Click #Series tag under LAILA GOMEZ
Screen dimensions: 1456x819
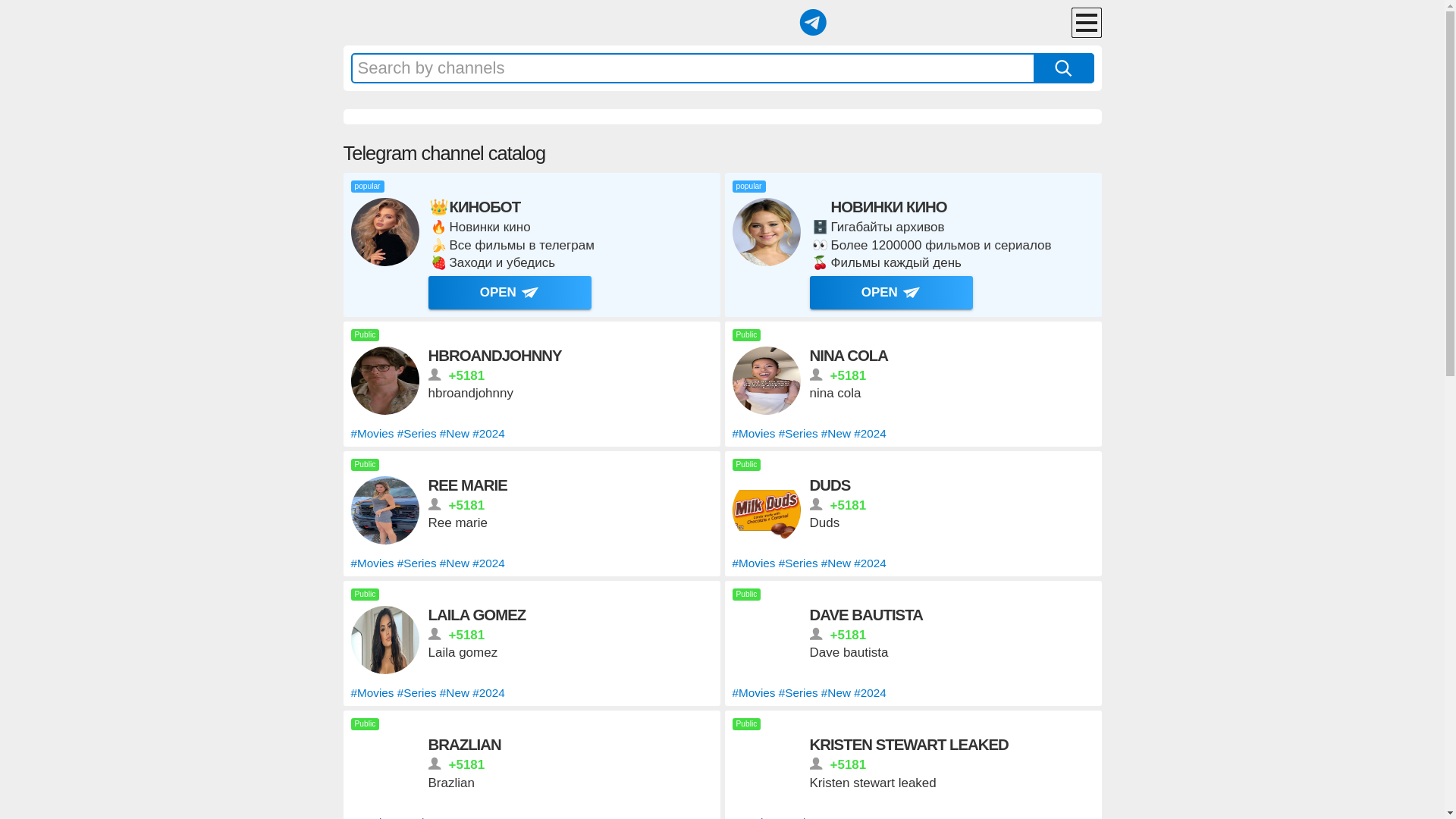(x=416, y=693)
